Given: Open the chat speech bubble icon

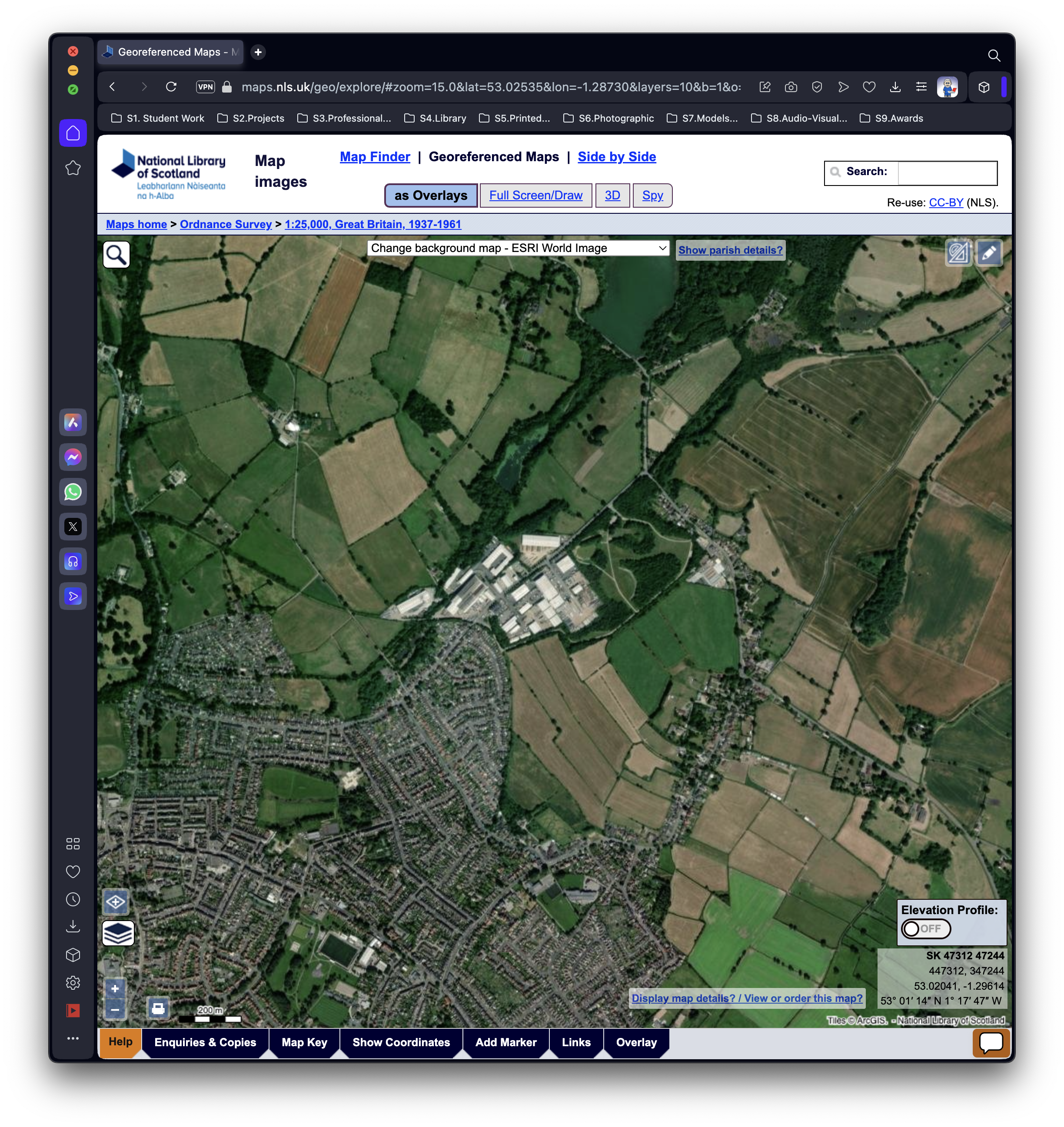Looking at the screenshot, I should [991, 1042].
